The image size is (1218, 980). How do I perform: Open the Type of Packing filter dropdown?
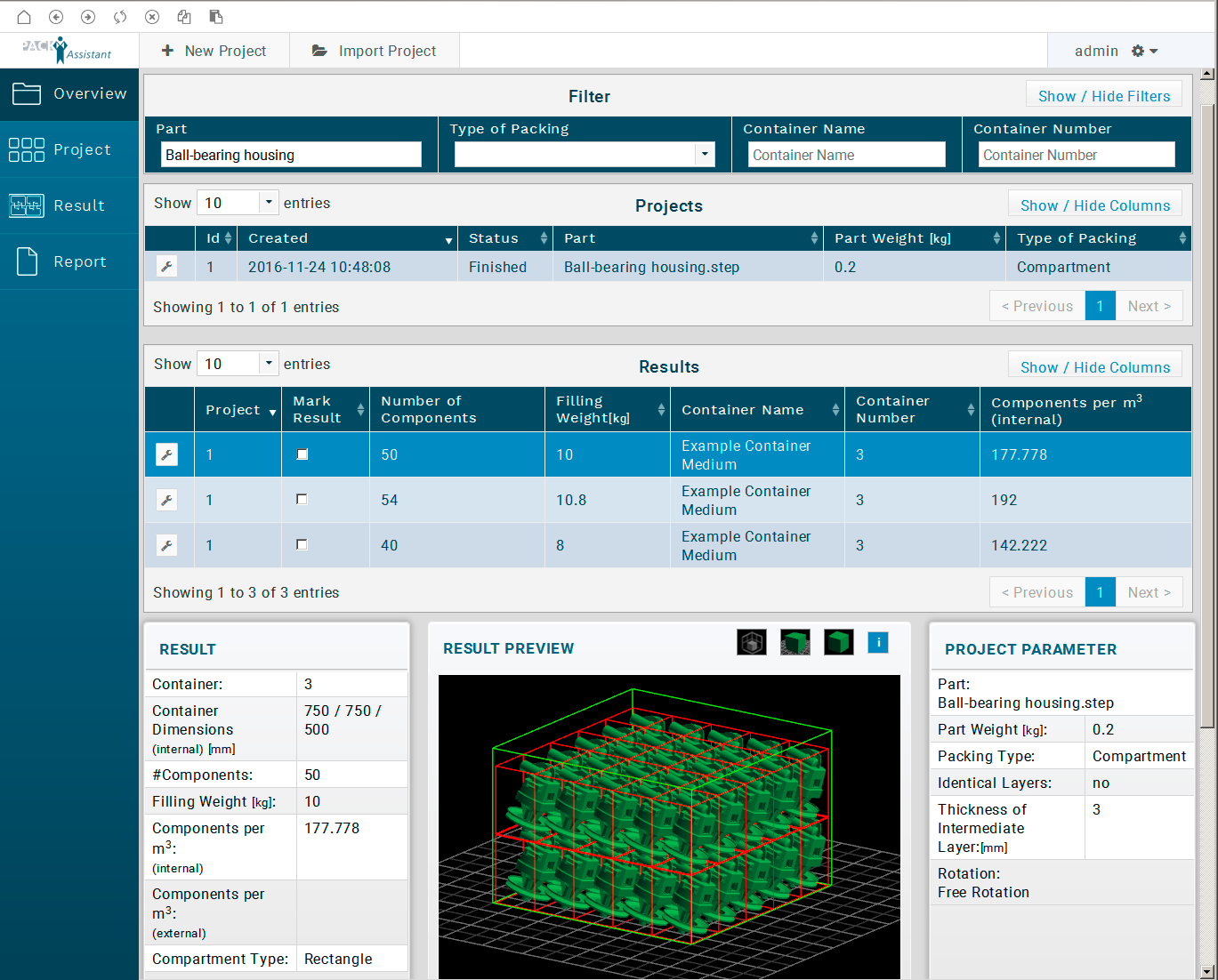pos(705,155)
